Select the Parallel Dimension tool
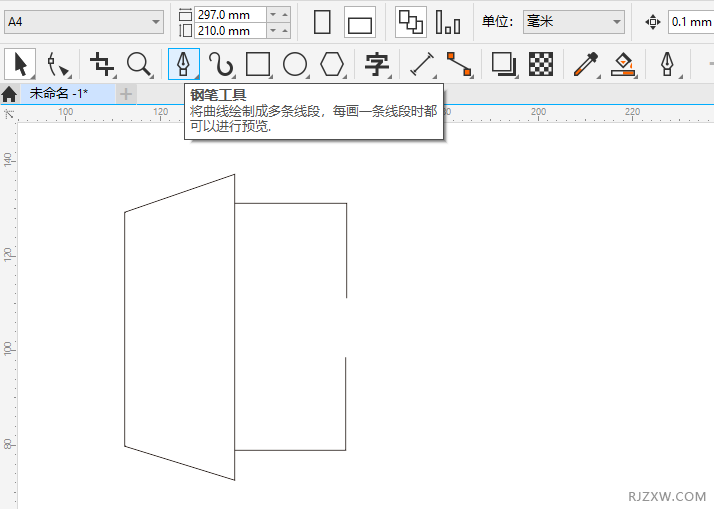The image size is (714, 509). [422, 64]
